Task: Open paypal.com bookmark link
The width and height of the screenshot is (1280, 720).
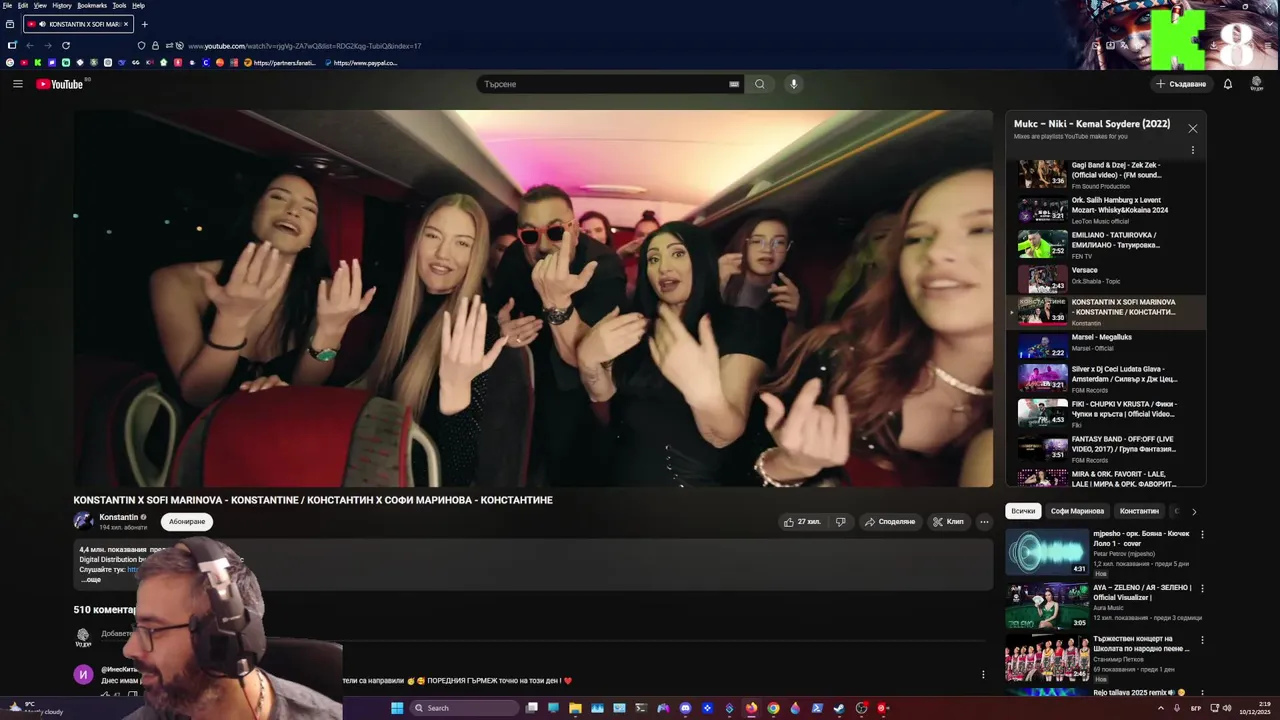Action: [x=361, y=63]
